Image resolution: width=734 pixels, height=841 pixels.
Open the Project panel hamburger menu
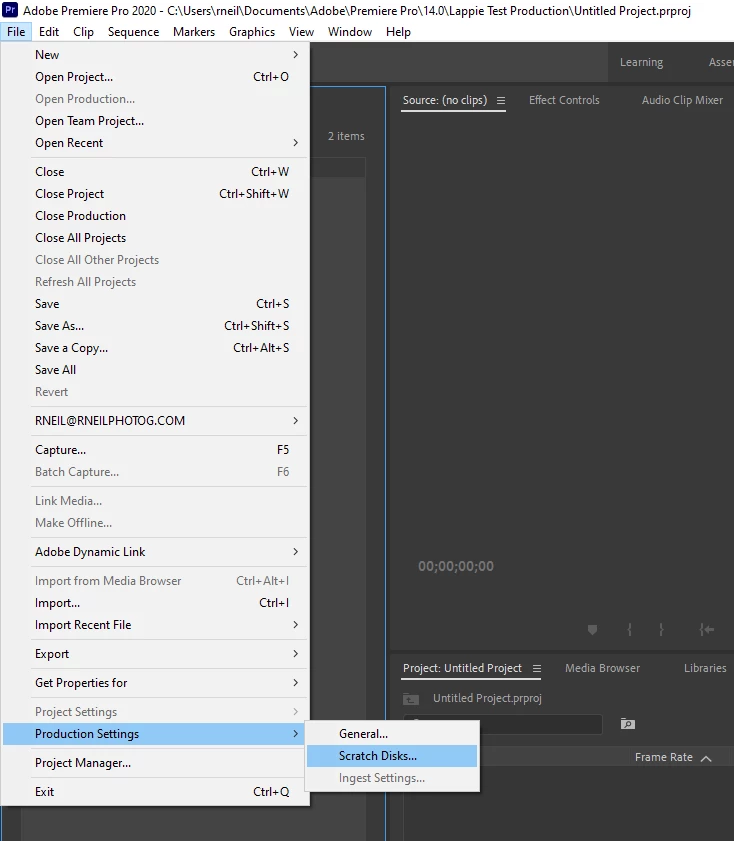point(537,668)
